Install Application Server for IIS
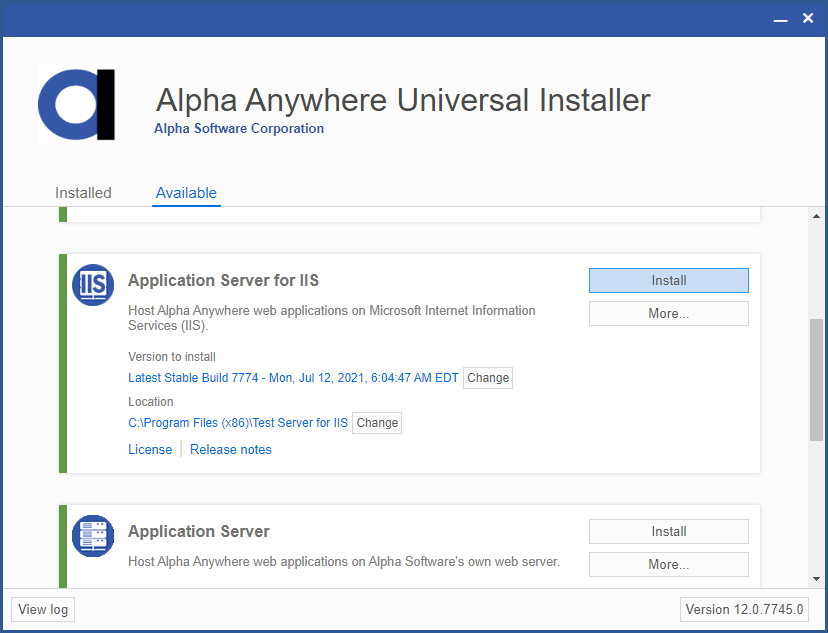 tap(669, 280)
